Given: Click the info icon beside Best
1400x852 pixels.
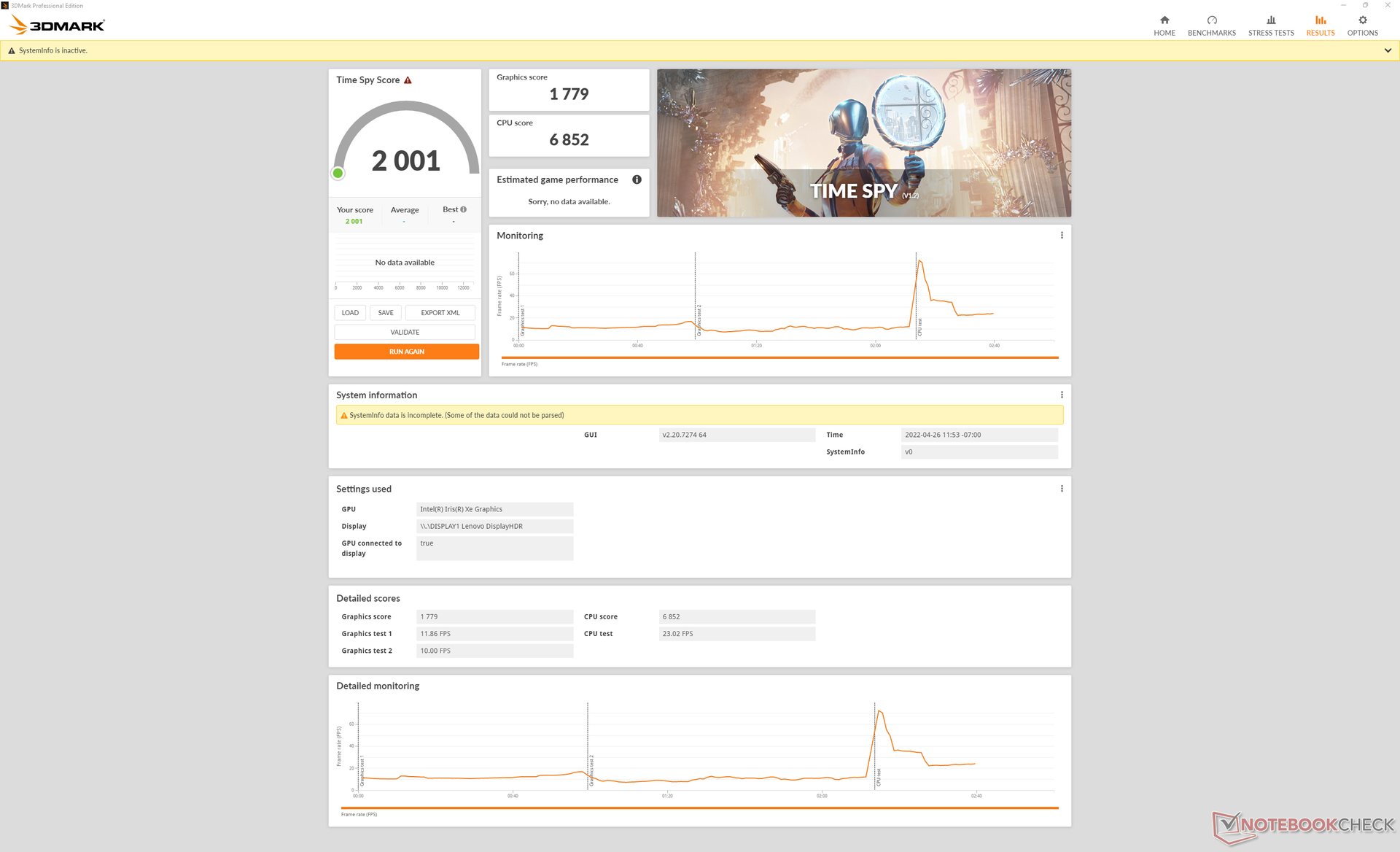Looking at the screenshot, I should pos(463,209).
